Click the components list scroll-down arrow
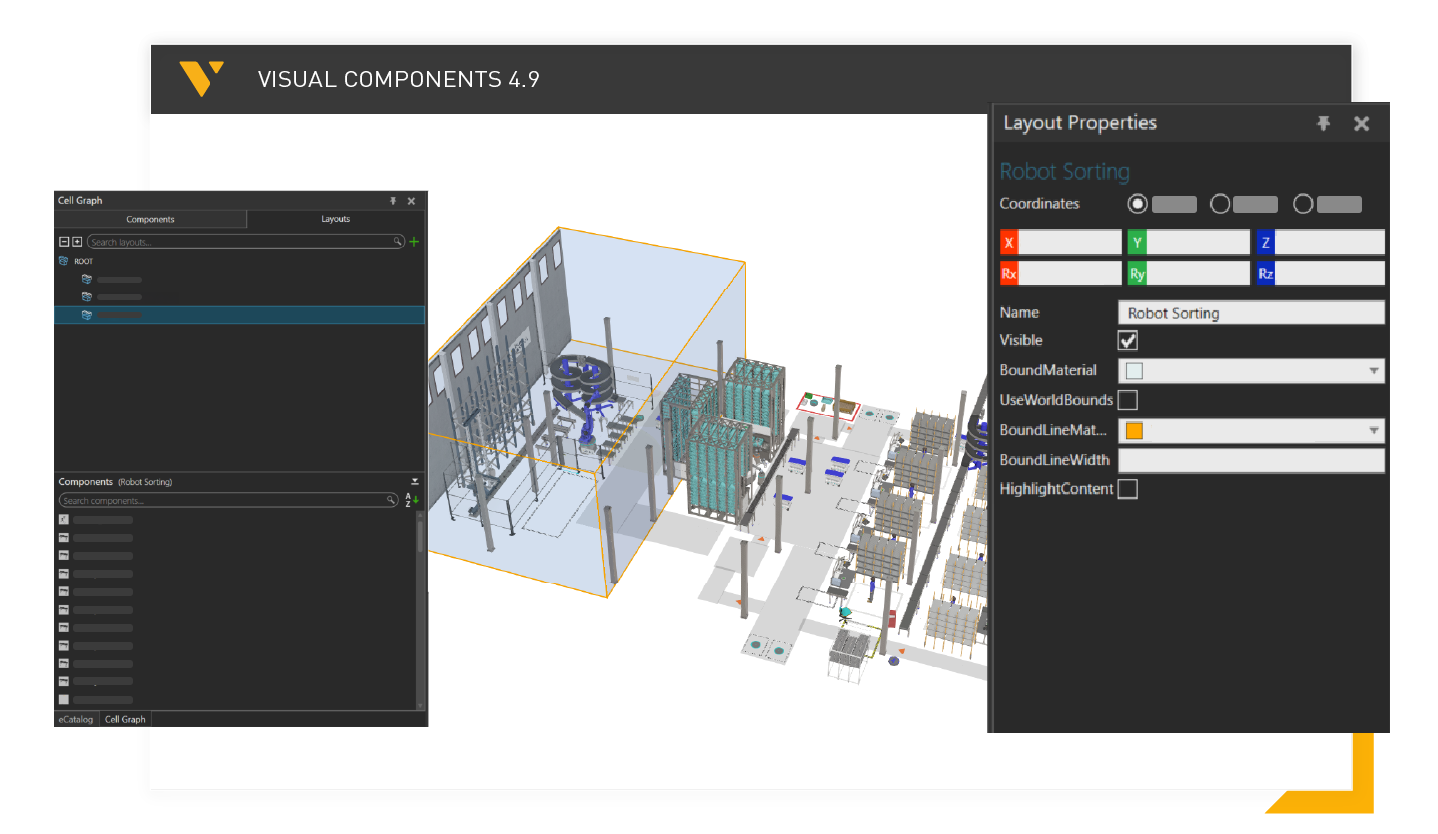The image size is (1438, 834). [x=421, y=706]
